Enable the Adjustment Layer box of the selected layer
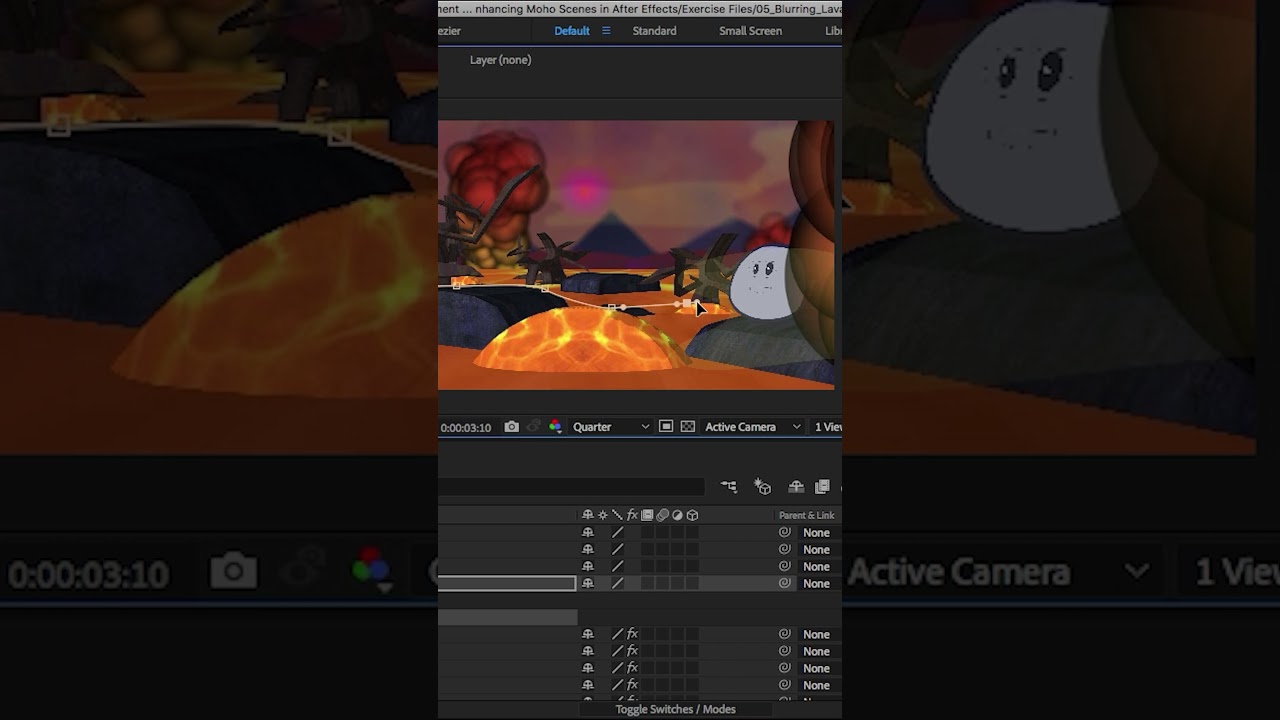 click(x=677, y=583)
